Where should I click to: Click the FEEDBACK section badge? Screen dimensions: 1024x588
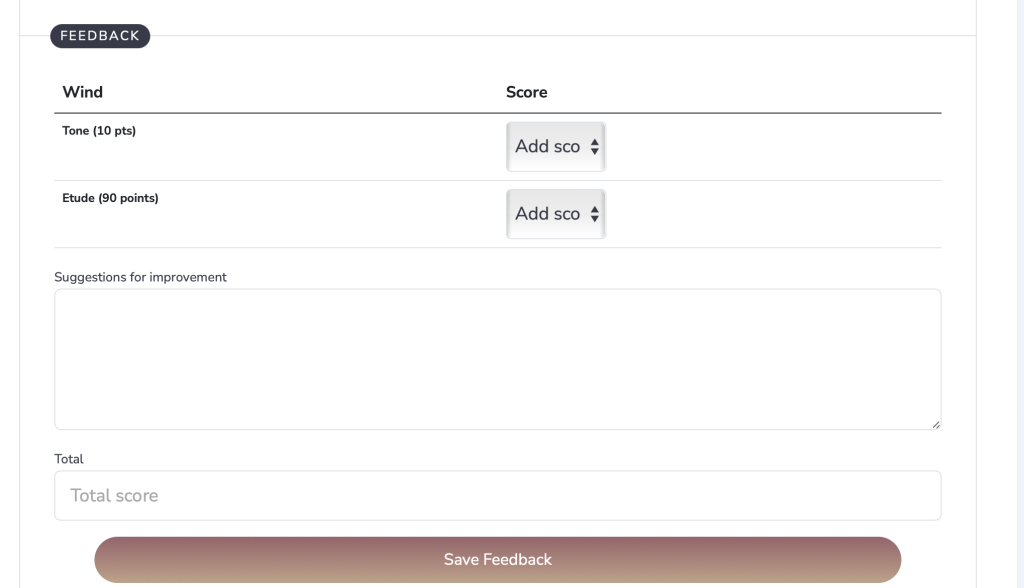click(100, 36)
